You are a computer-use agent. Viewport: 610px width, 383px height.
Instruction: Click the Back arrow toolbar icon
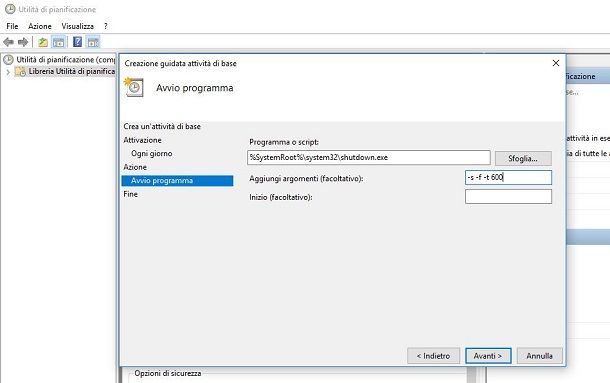[x=8, y=42]
